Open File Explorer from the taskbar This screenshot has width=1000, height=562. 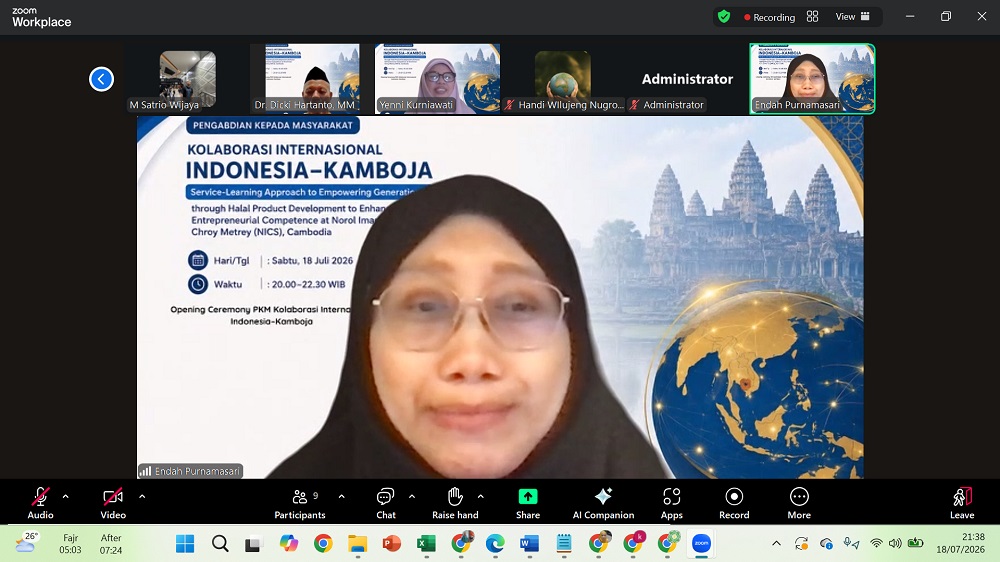357,544
